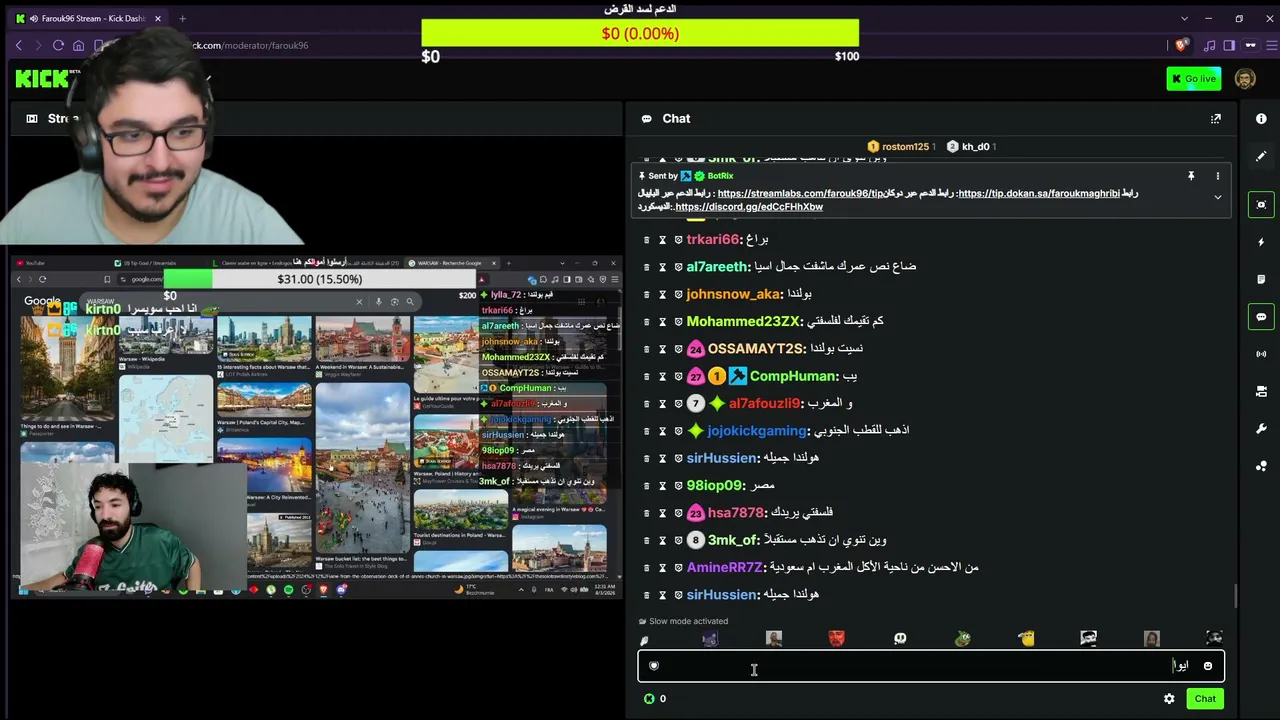Screen dimensions: 1280x720
Task: Ban user AmineRR7Z with shield icon
Action: pyautogui.click(x=678, y=568)
